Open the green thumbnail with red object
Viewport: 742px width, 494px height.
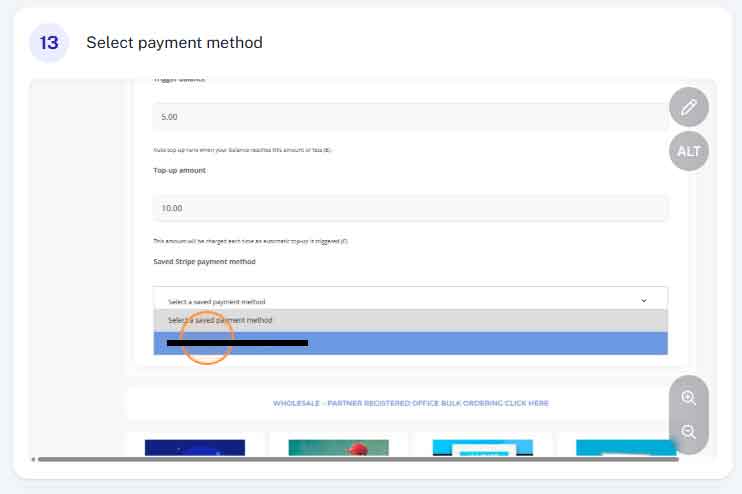click(338, 448)
